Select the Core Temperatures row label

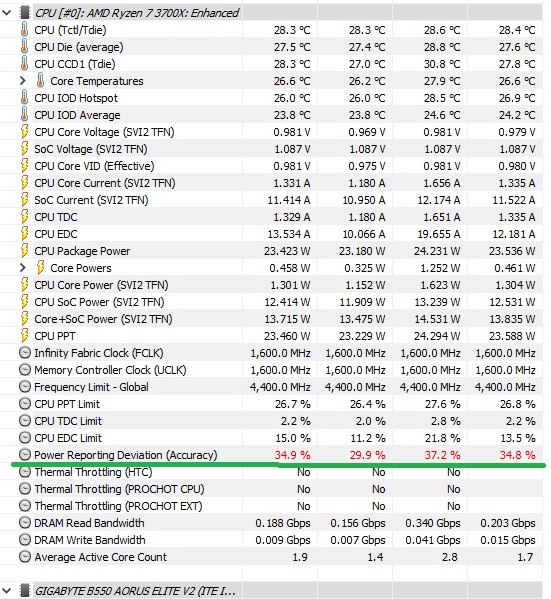tap(97, 81)
